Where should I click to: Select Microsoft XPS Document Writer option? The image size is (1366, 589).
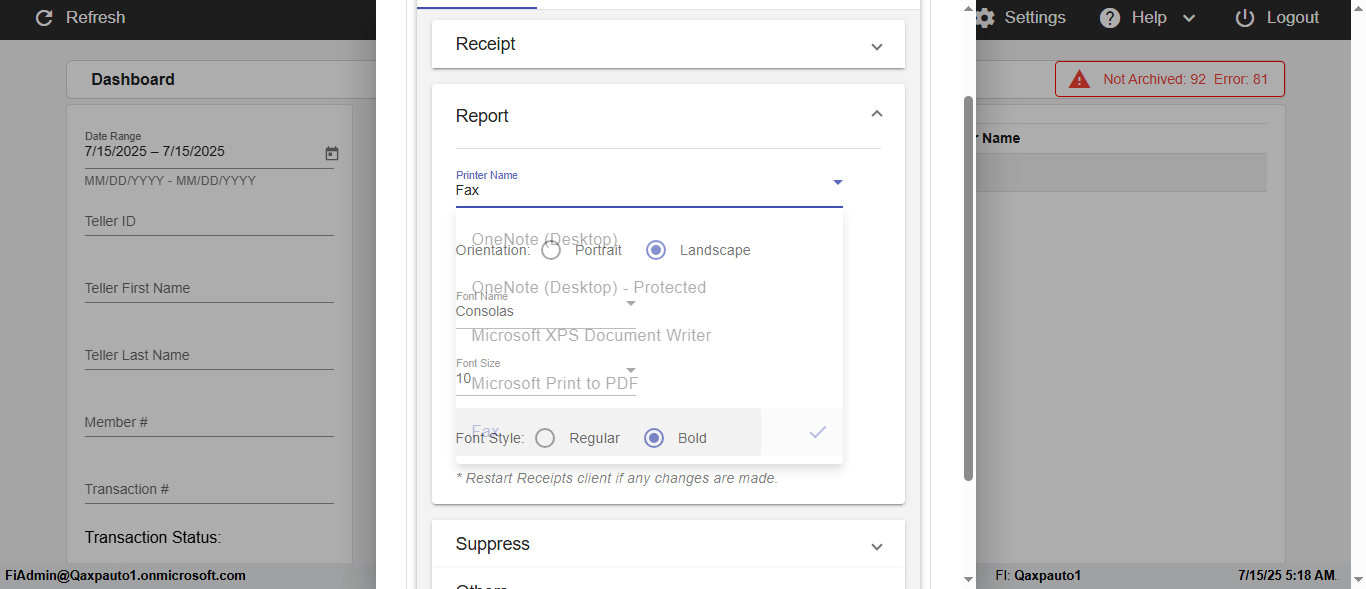coord(591,335)
